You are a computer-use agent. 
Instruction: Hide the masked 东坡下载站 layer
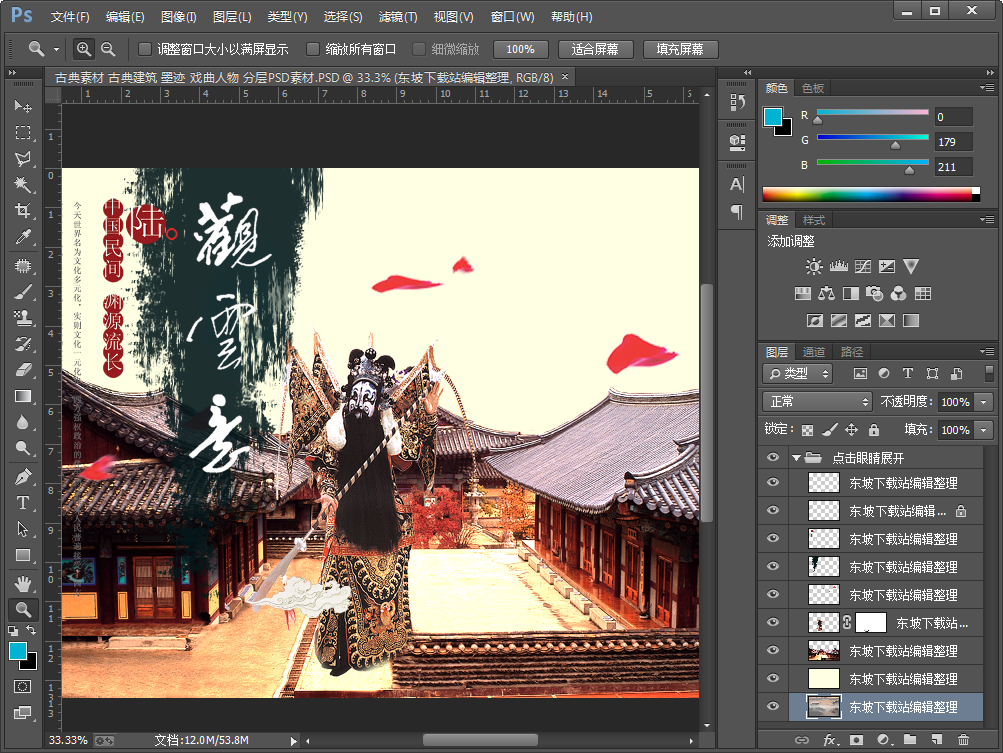[x=773, y=622]
